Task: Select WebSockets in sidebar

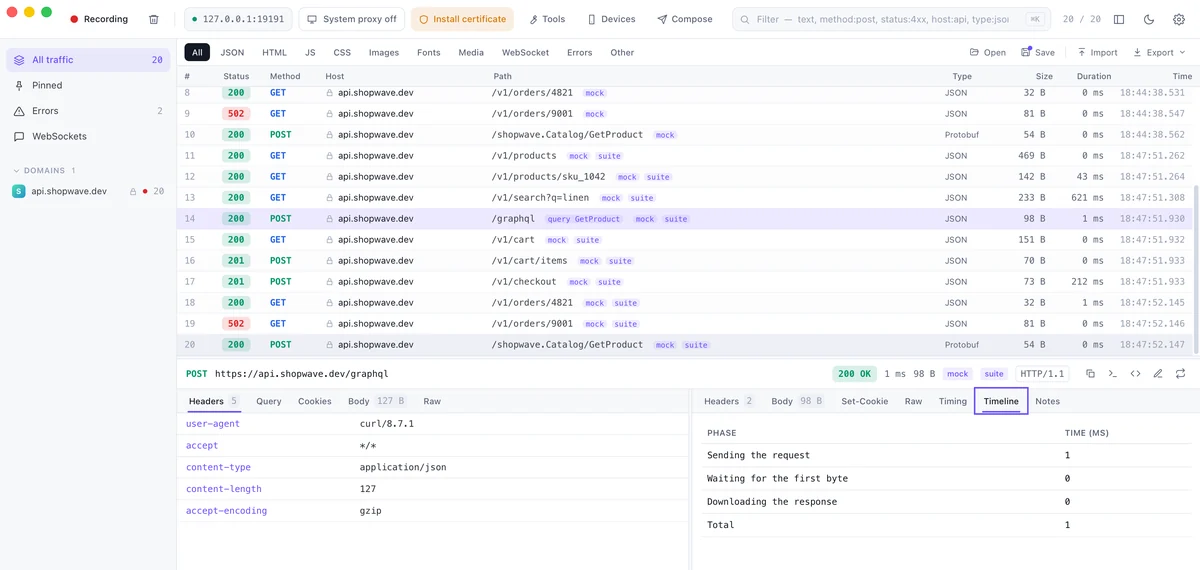Action: [88, 136]
